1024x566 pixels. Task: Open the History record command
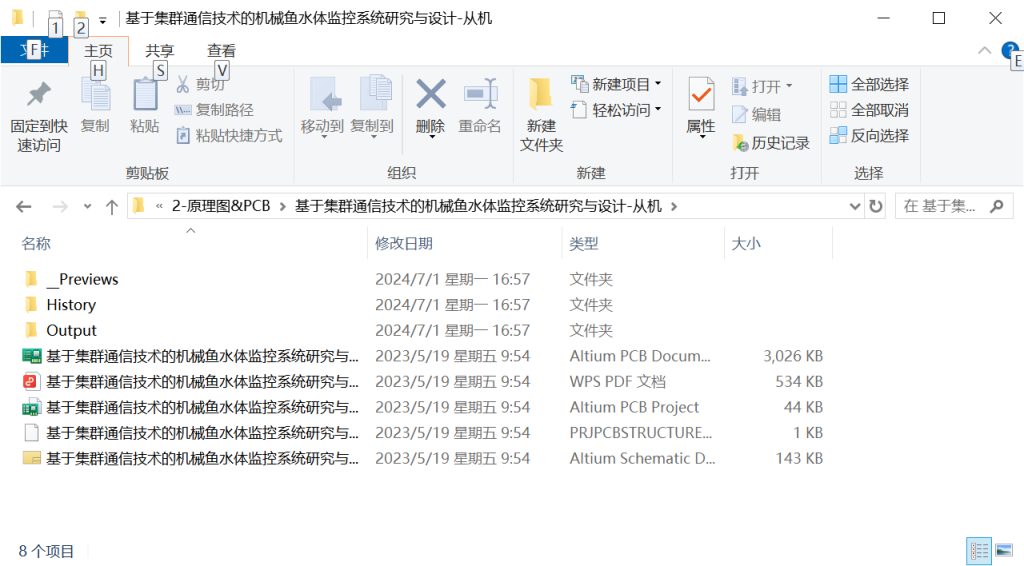[x=771, y=143]
